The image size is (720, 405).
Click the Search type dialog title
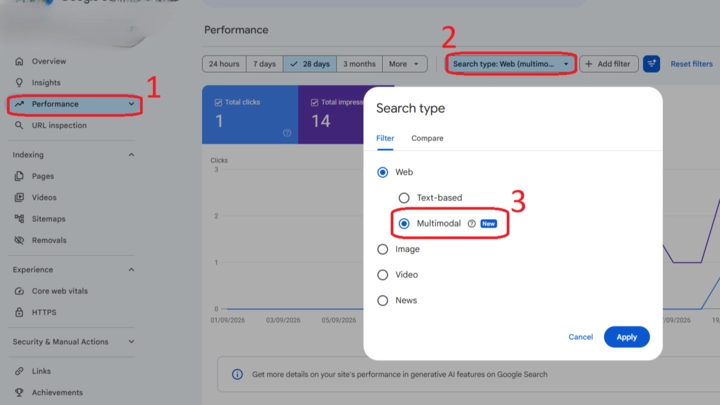411,108
